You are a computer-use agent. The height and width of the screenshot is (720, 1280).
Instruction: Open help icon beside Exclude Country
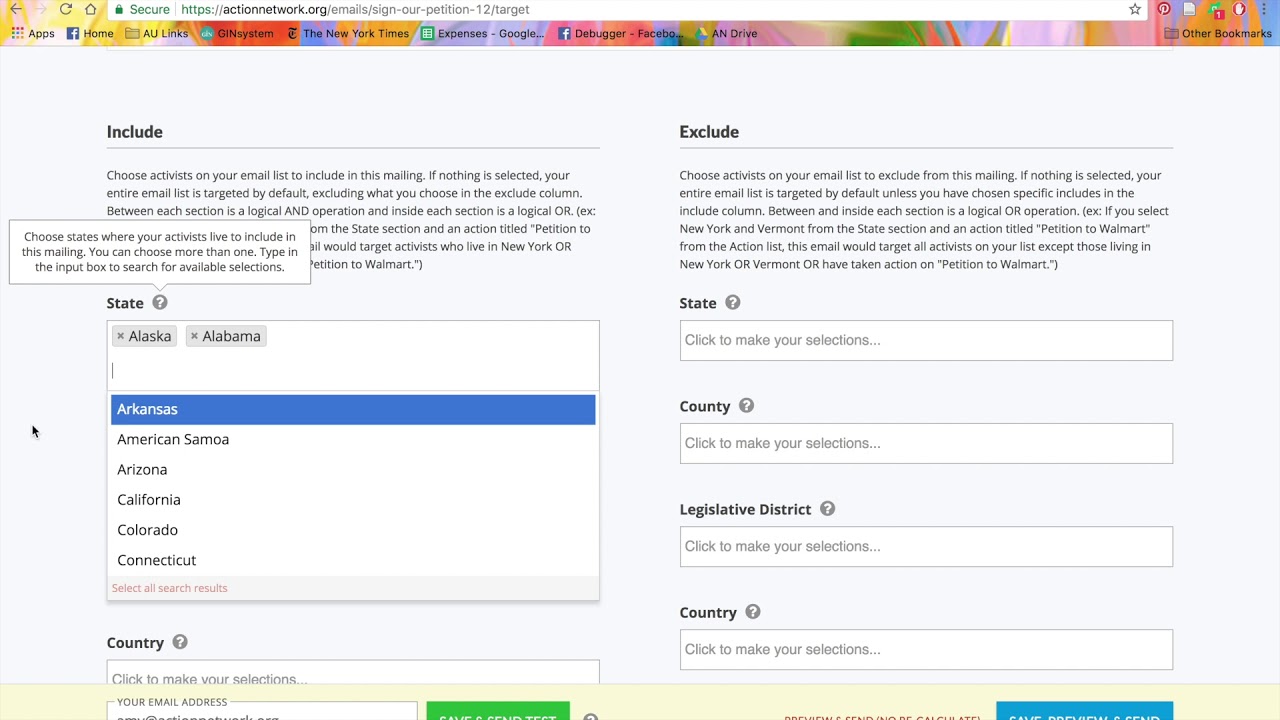pos(752,611)
